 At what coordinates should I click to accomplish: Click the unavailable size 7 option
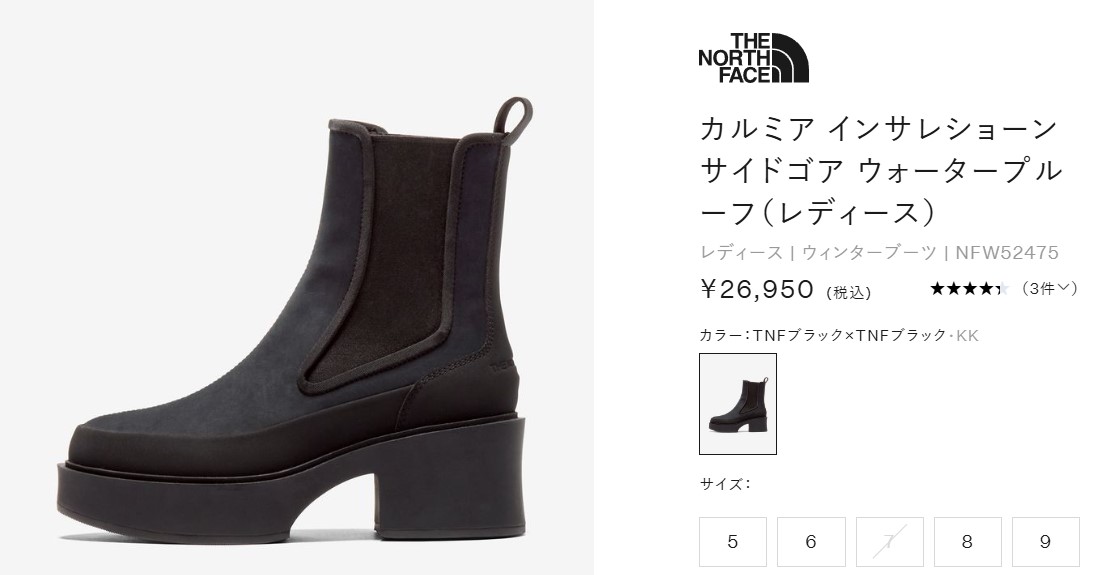click(x=889, y=542)
